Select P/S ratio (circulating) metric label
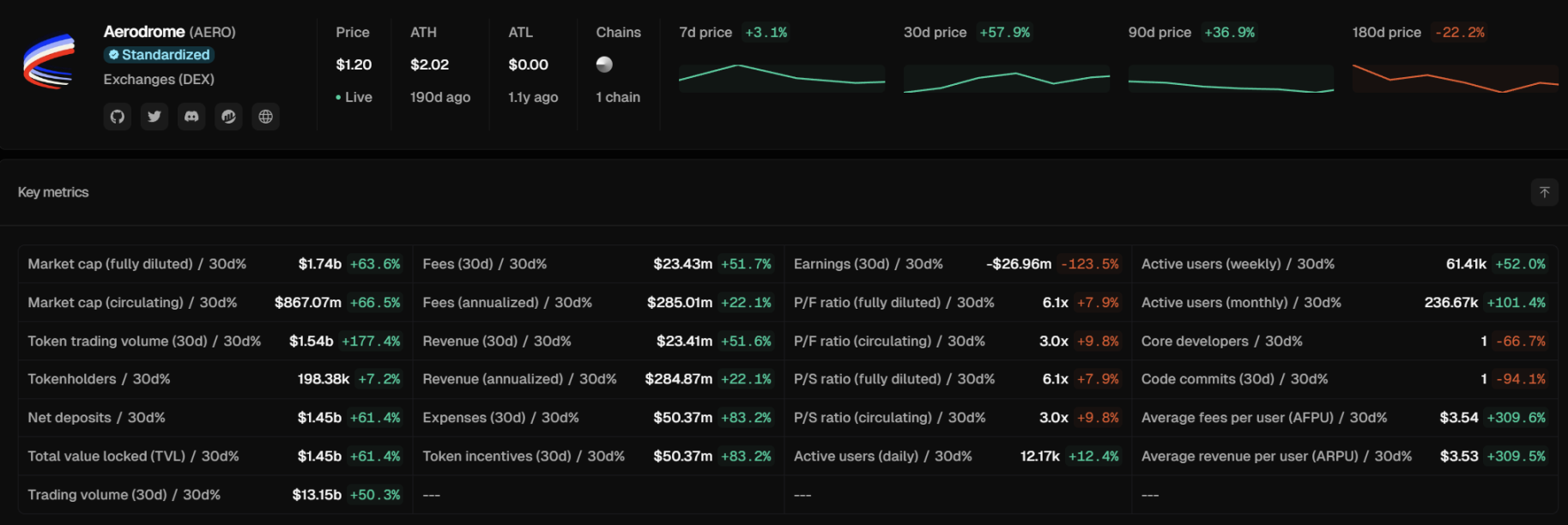Image resolution: width=1568 pixels, height=525 pixels. click(890, 418)
